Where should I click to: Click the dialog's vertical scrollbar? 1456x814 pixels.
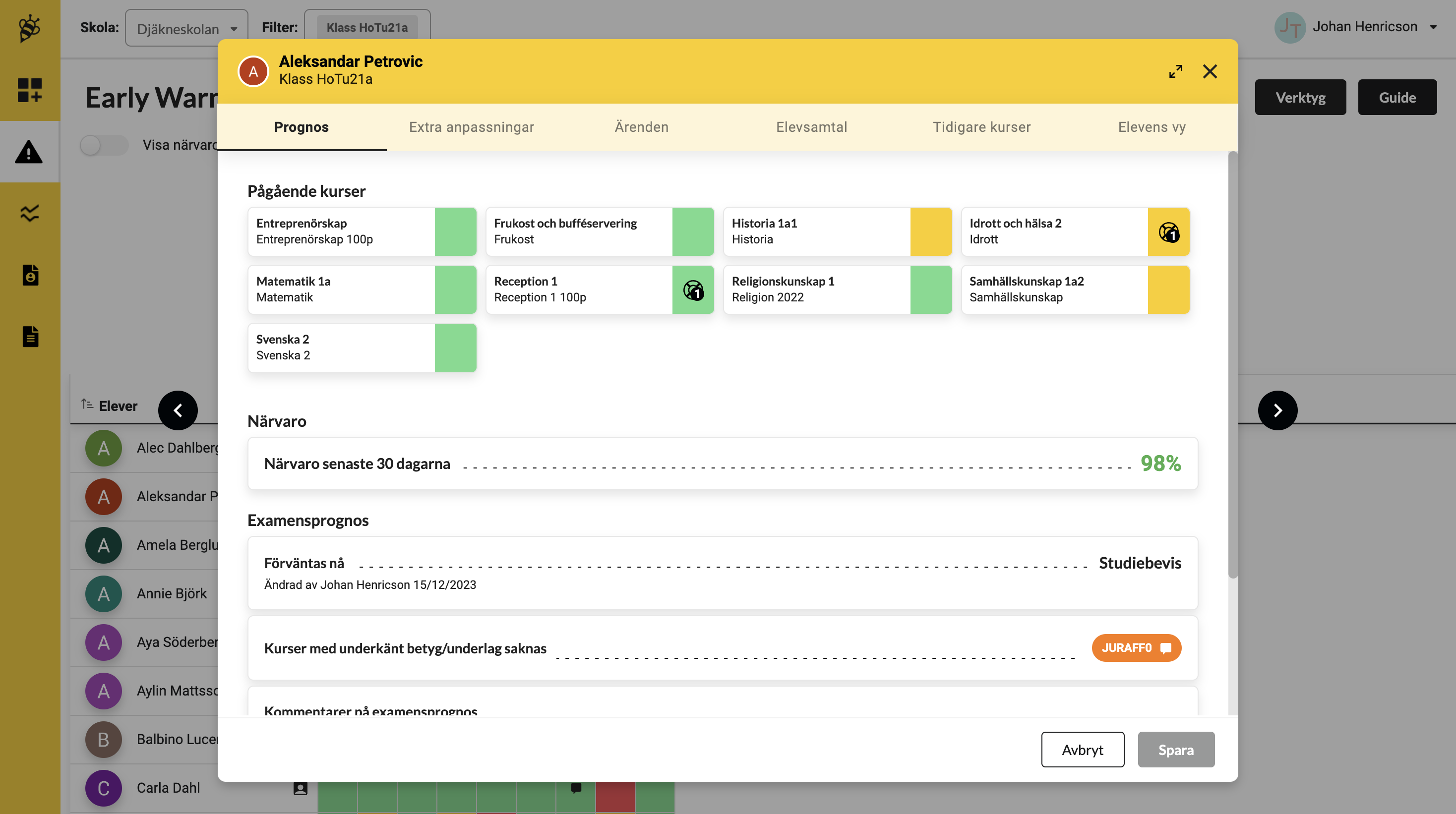click(x=1232, y=364)
